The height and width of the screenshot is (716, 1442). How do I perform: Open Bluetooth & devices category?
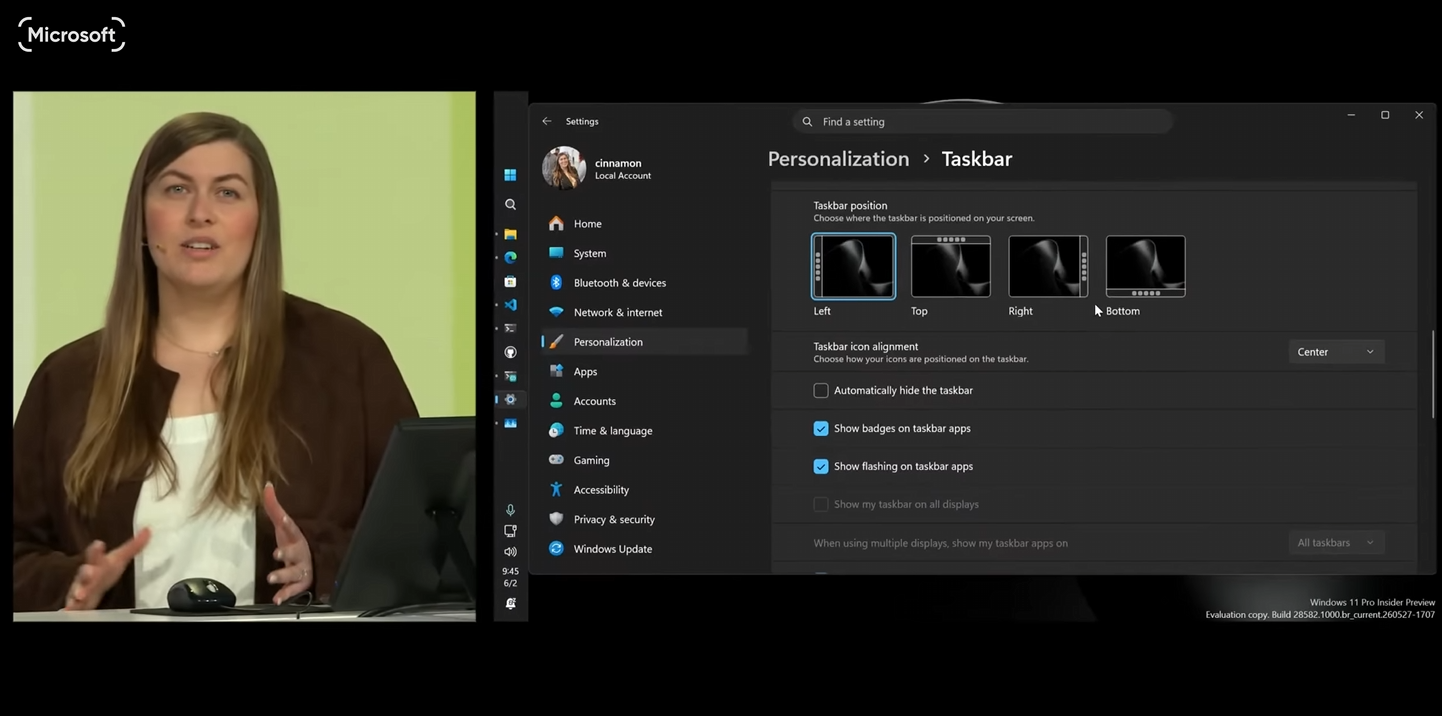pyautogui.click(x=644, y=283)
